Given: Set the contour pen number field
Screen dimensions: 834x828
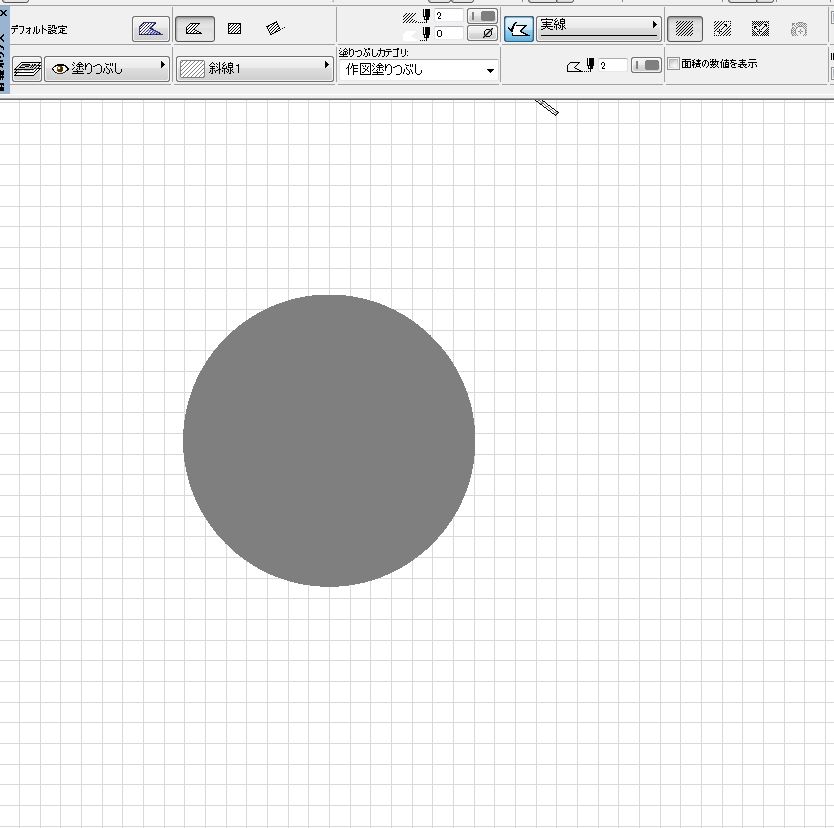Looking at the screenshot, I should click(613, 65).
